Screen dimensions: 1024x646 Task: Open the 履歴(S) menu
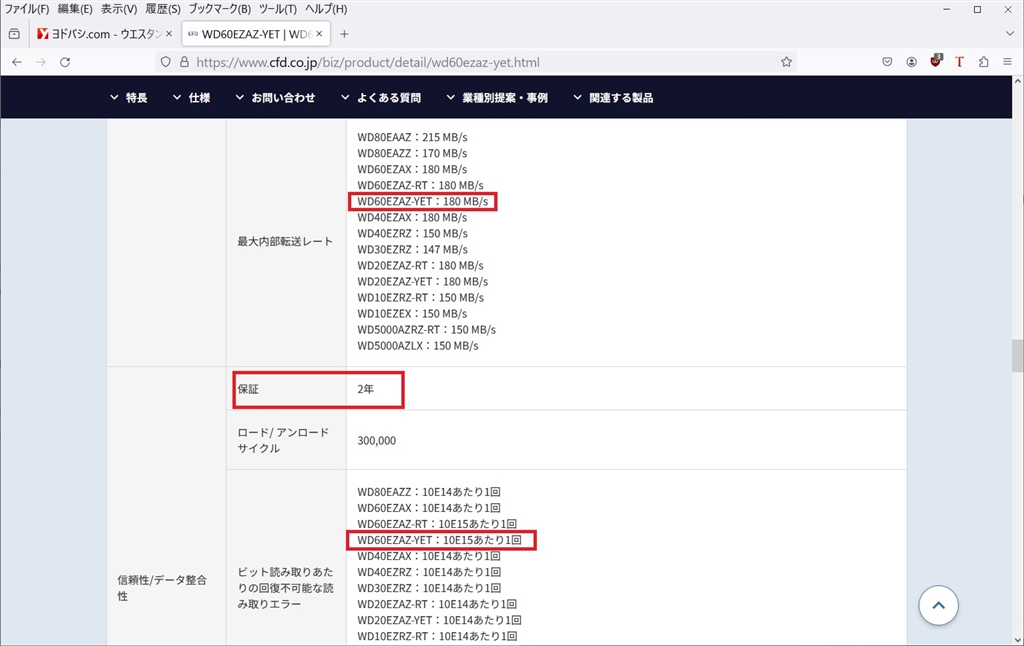163,9
